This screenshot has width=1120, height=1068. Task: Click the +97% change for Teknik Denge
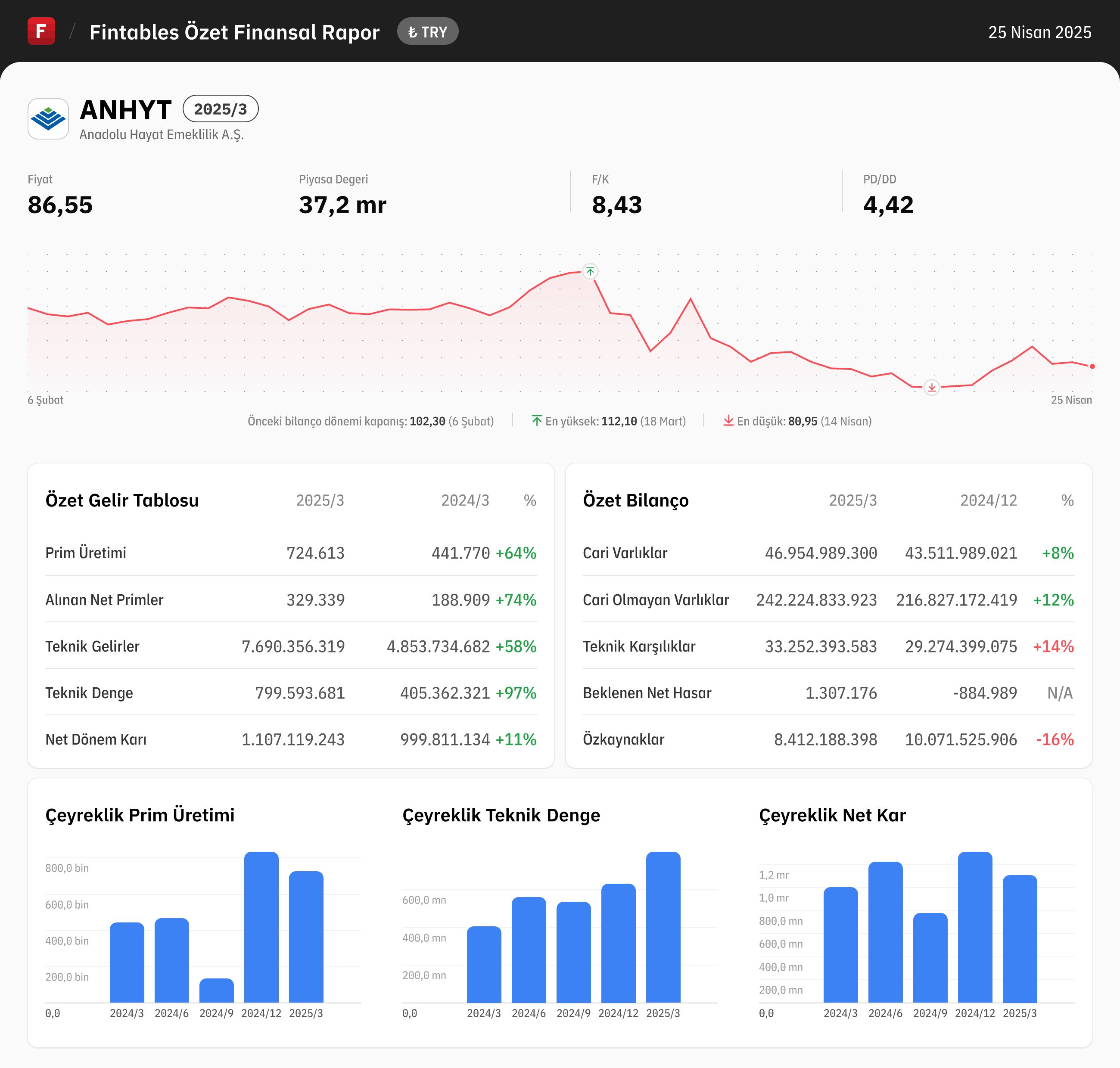tap(516, 693)
